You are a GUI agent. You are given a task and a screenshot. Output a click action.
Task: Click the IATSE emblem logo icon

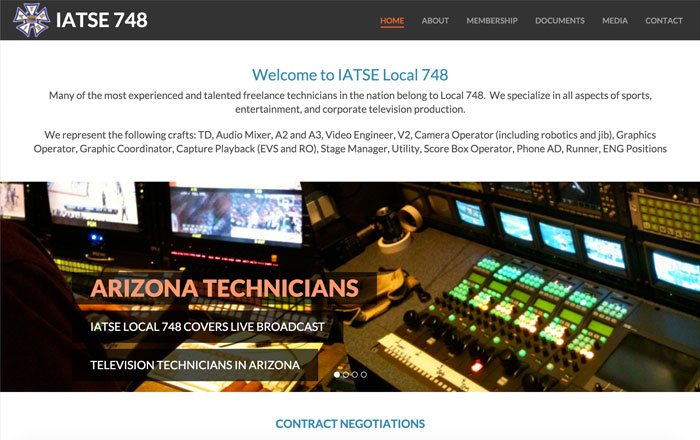pos(31,20)
